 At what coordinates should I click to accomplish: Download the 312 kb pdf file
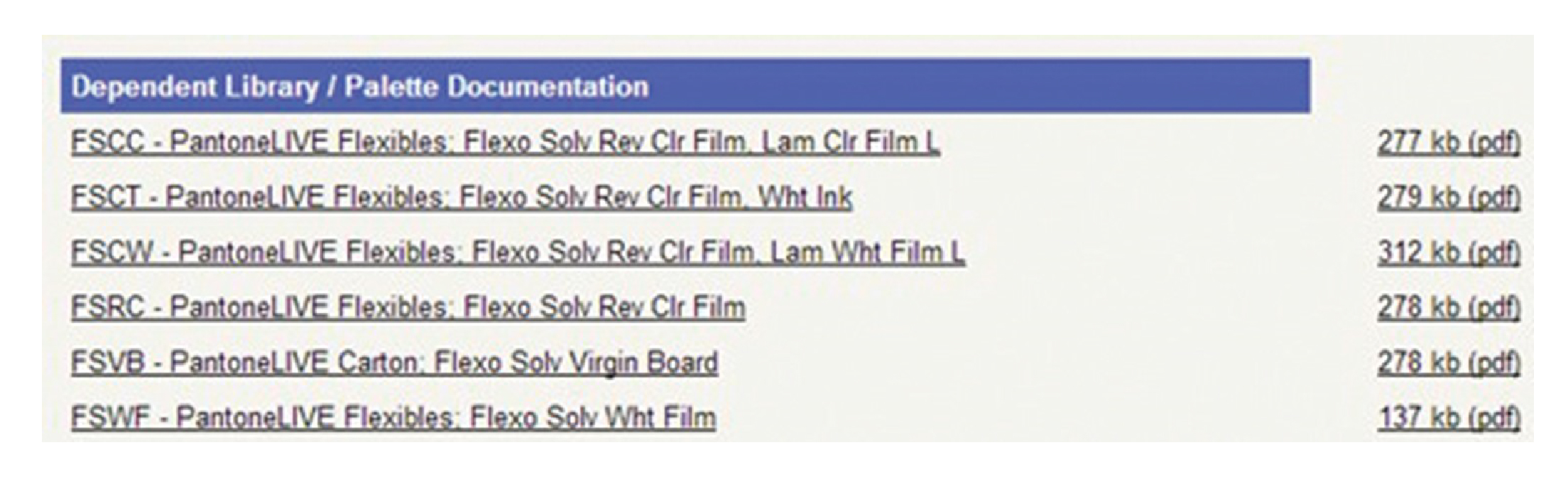point(1449,252)
